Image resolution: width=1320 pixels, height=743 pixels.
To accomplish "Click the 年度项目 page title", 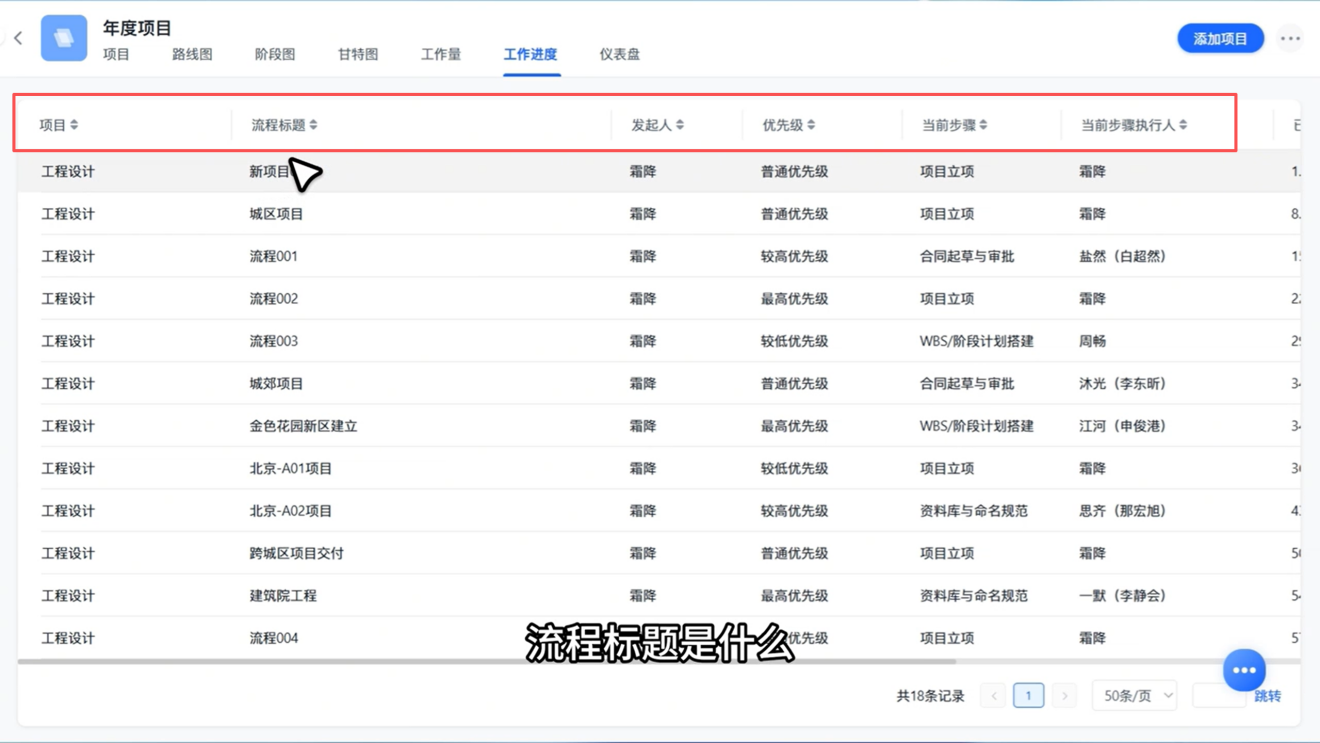I will click(x=137, y=28).
